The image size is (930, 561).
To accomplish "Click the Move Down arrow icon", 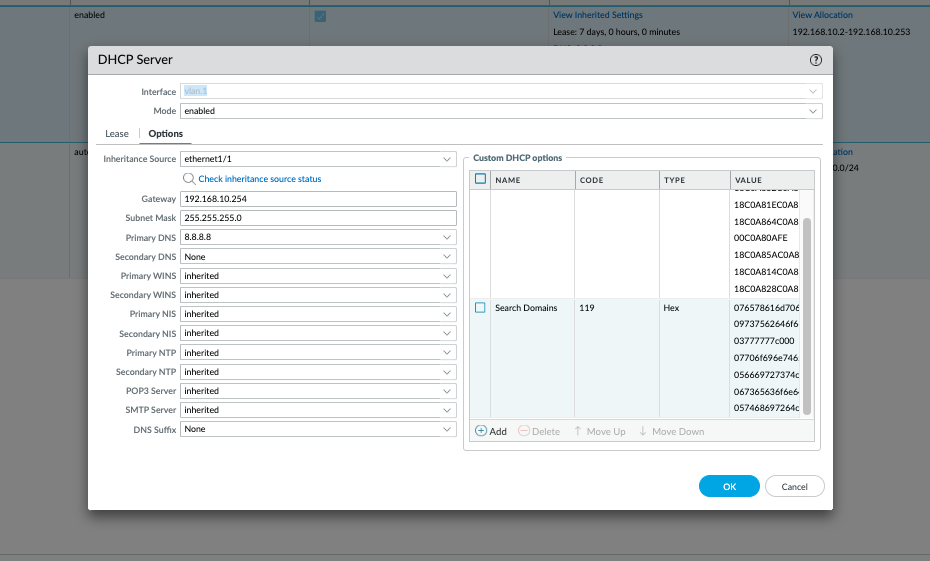I will [x=643, y=431].
